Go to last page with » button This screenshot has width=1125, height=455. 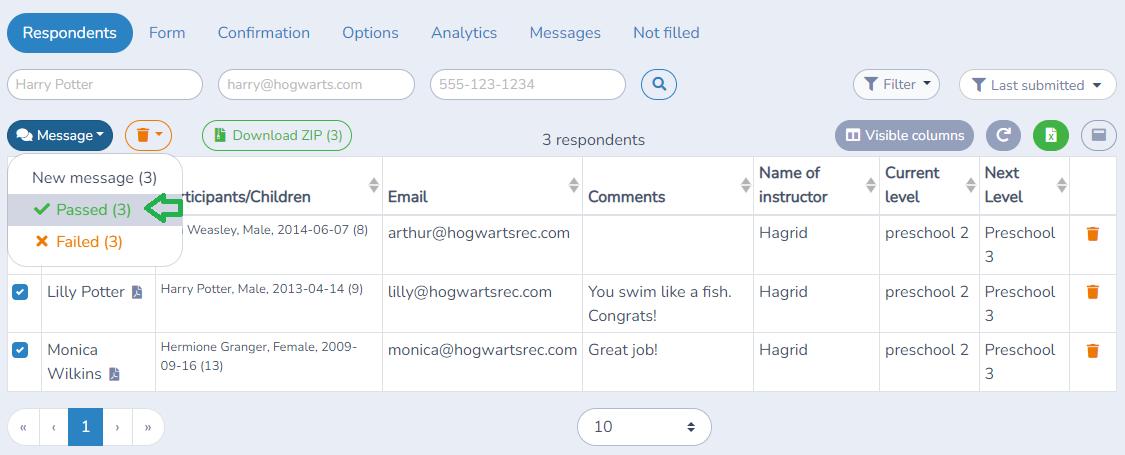148,427
